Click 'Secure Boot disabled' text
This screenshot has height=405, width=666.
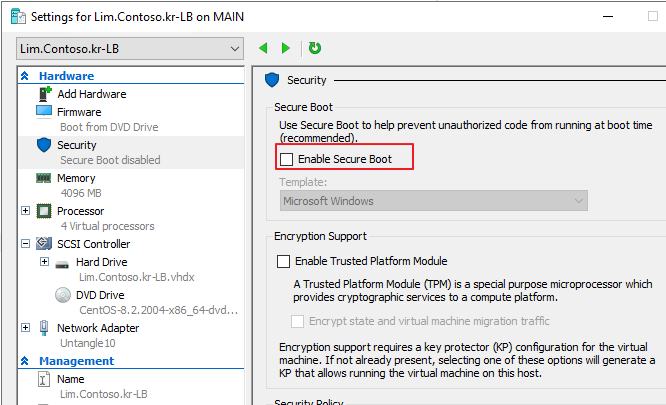110,160
